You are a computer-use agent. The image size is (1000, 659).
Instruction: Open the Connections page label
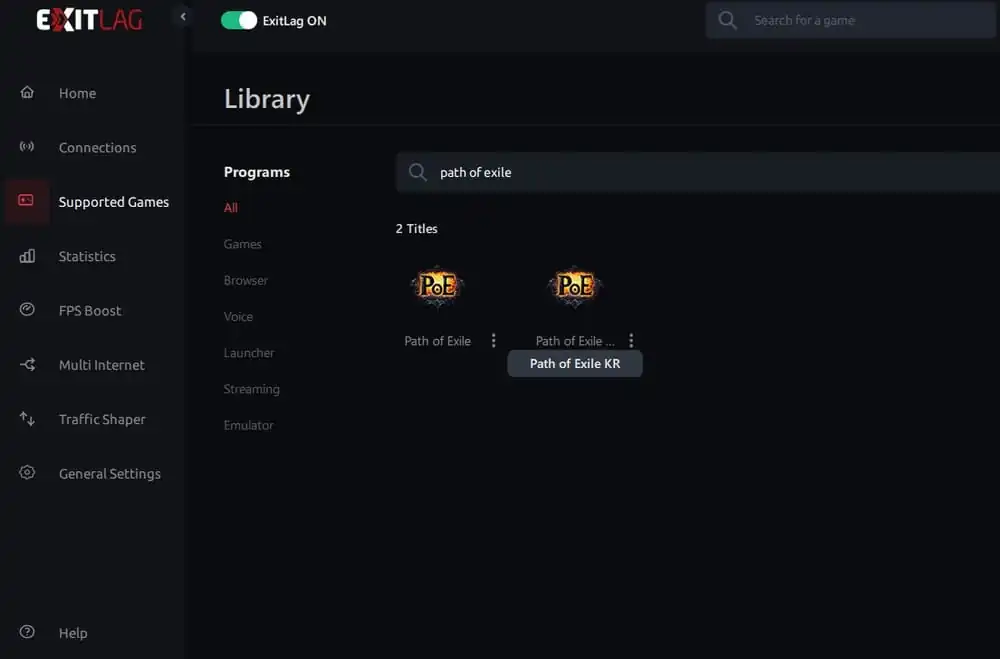click(98, 147)
